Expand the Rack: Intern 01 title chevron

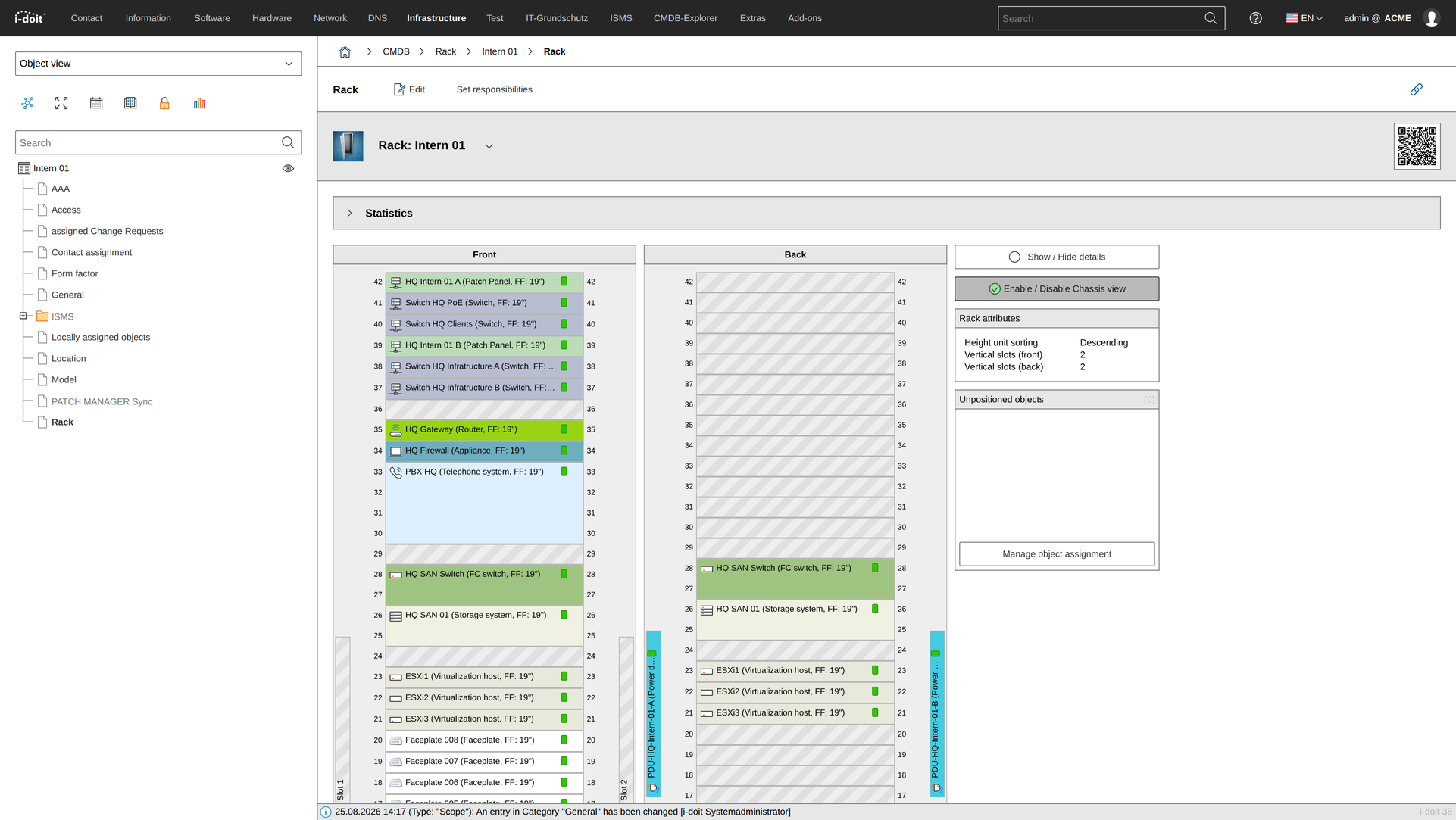489,146
